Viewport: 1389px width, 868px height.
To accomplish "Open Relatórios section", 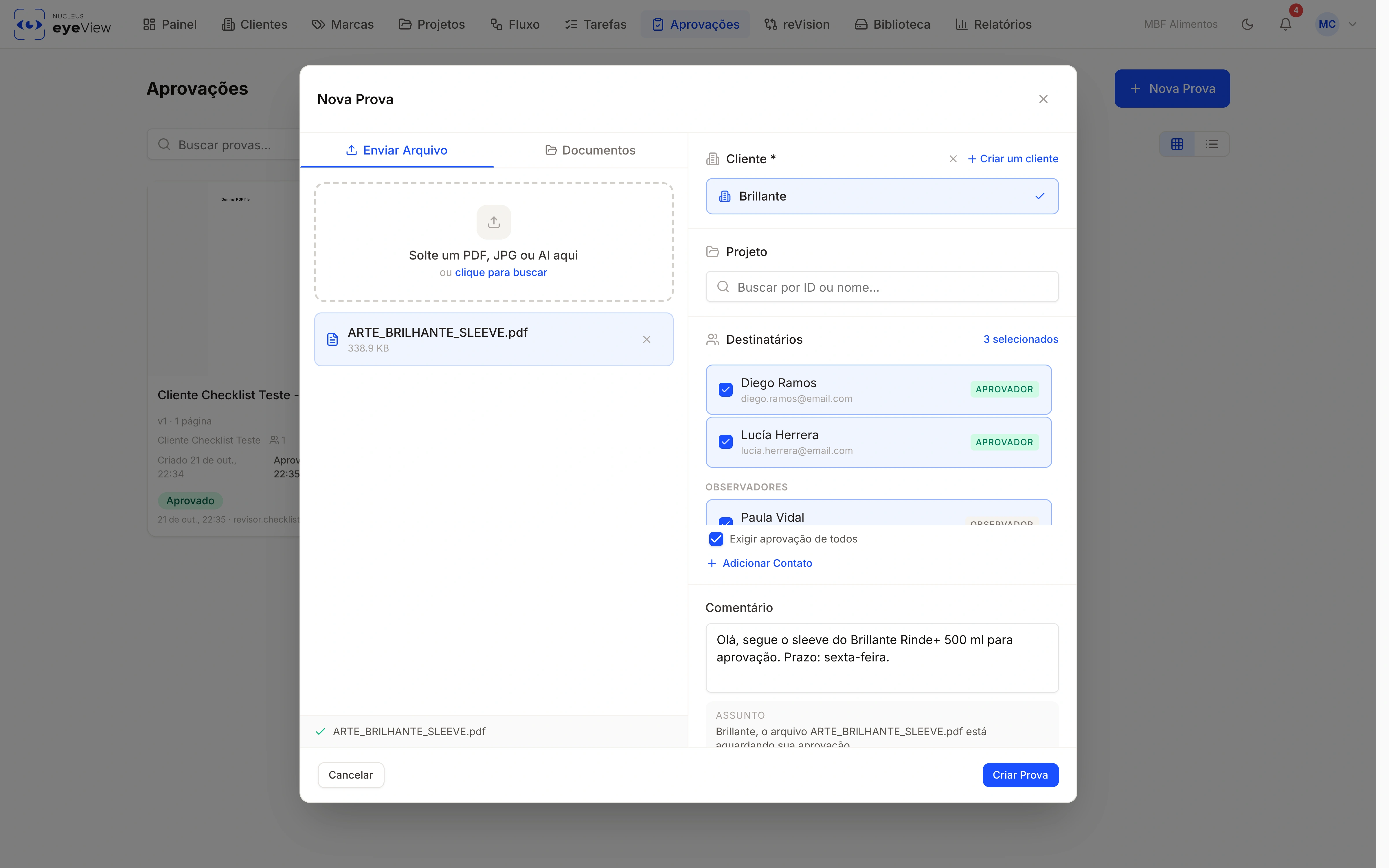I will point(993,24).
